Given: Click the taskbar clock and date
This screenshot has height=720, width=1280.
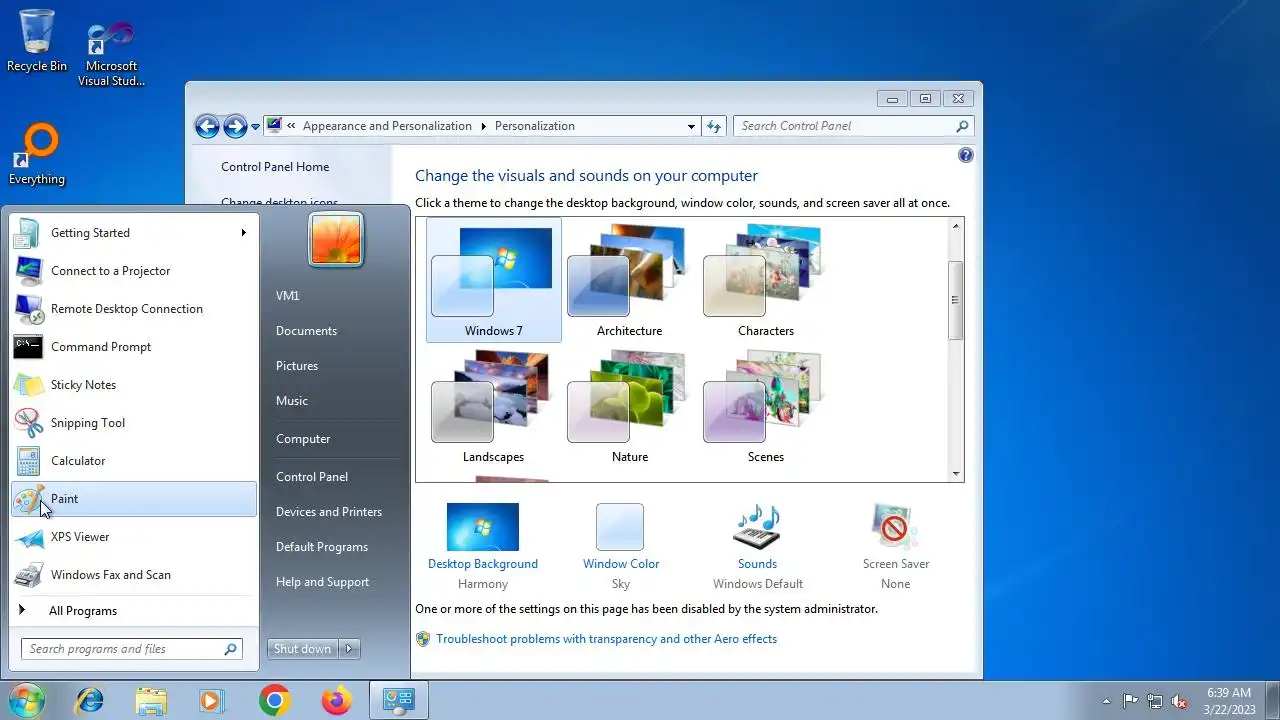Looking at the screenshot, I should (1229, 701).
